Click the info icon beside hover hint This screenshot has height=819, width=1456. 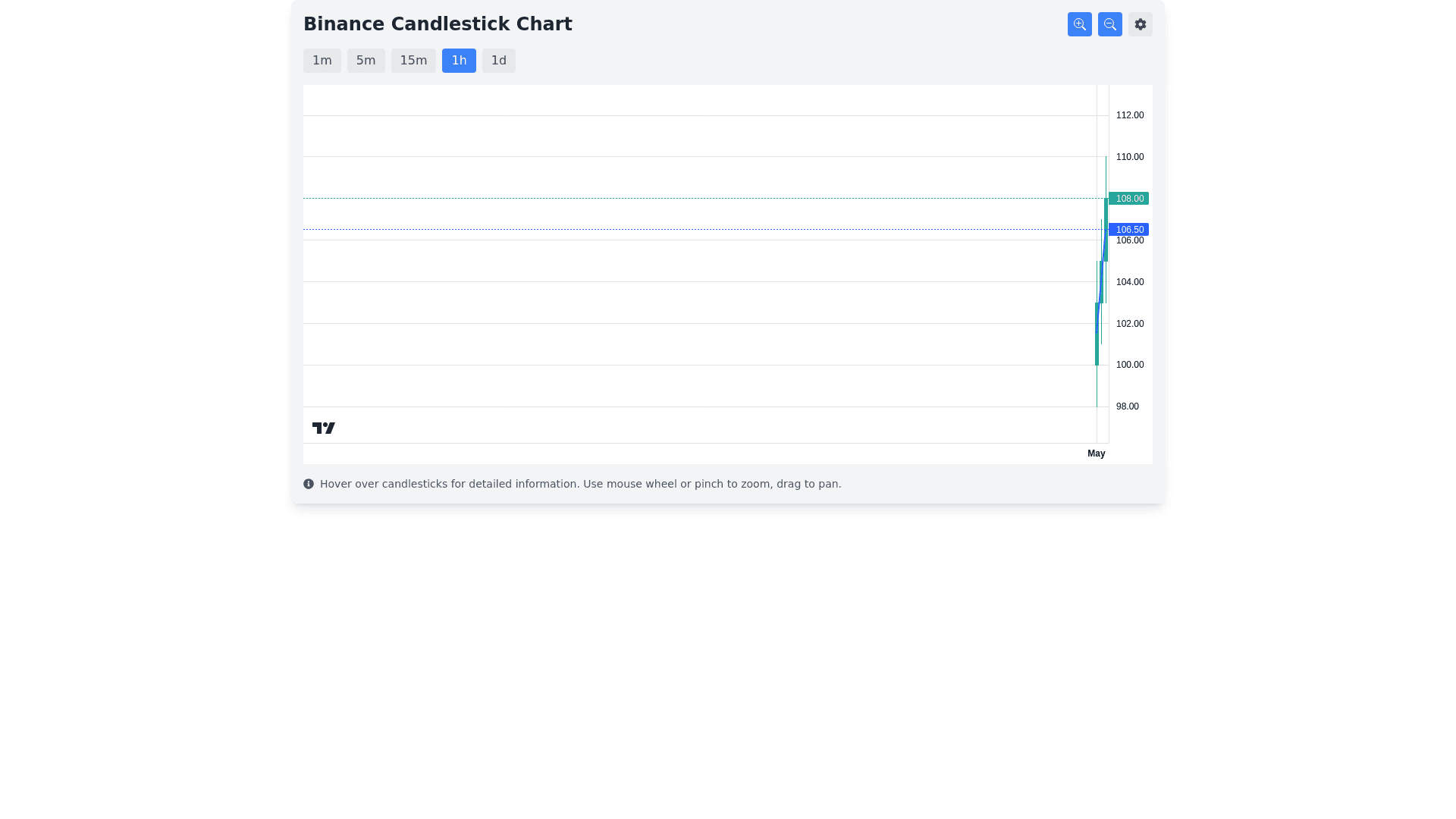[309, 484]
